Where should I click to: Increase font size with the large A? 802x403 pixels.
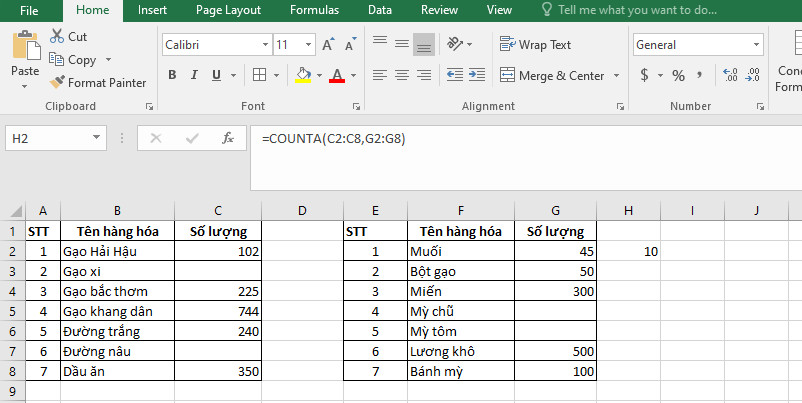[x=328, y=44]
